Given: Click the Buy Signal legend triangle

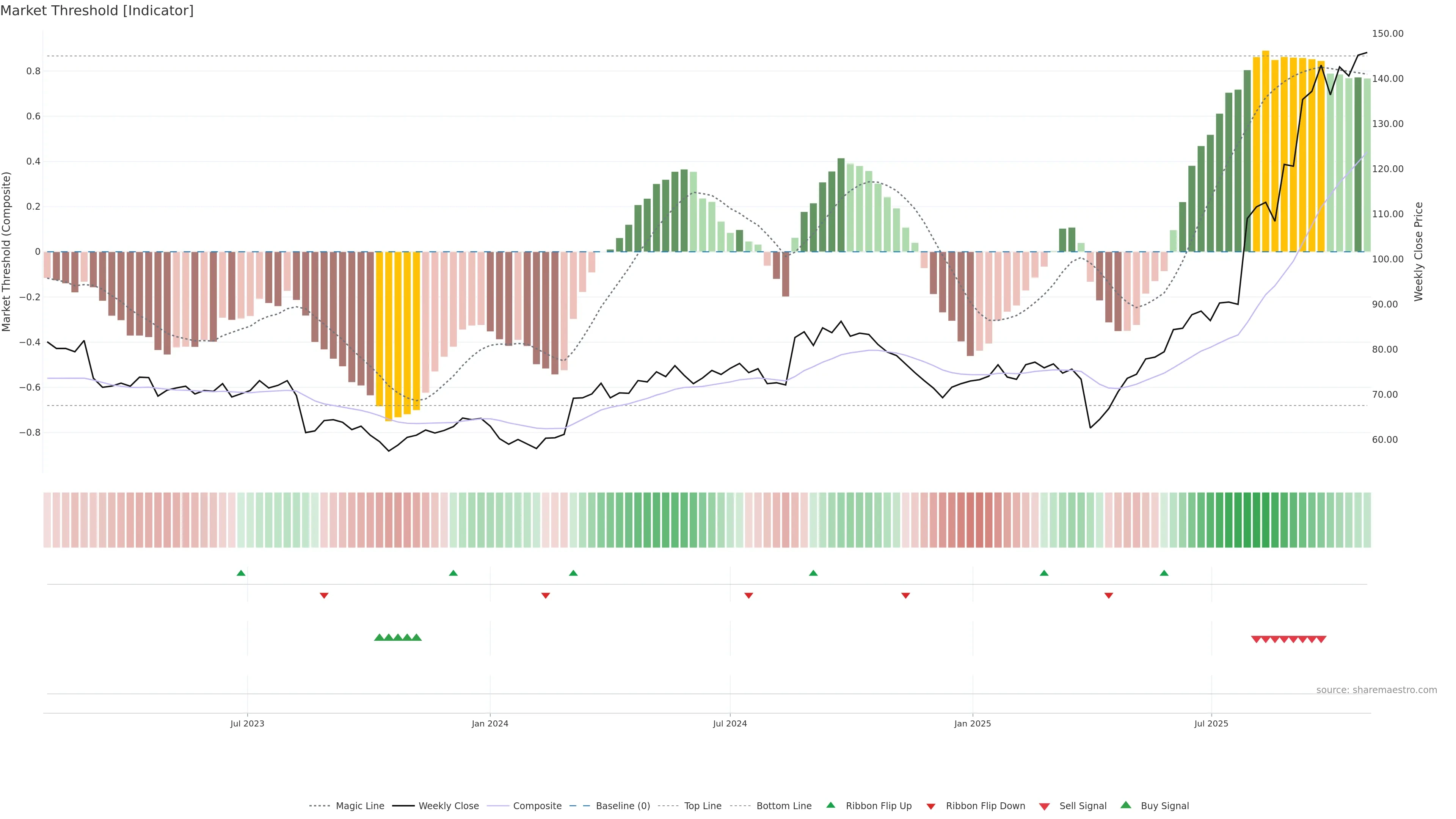Looking at the screenshot, I should tap(1126, 805).
